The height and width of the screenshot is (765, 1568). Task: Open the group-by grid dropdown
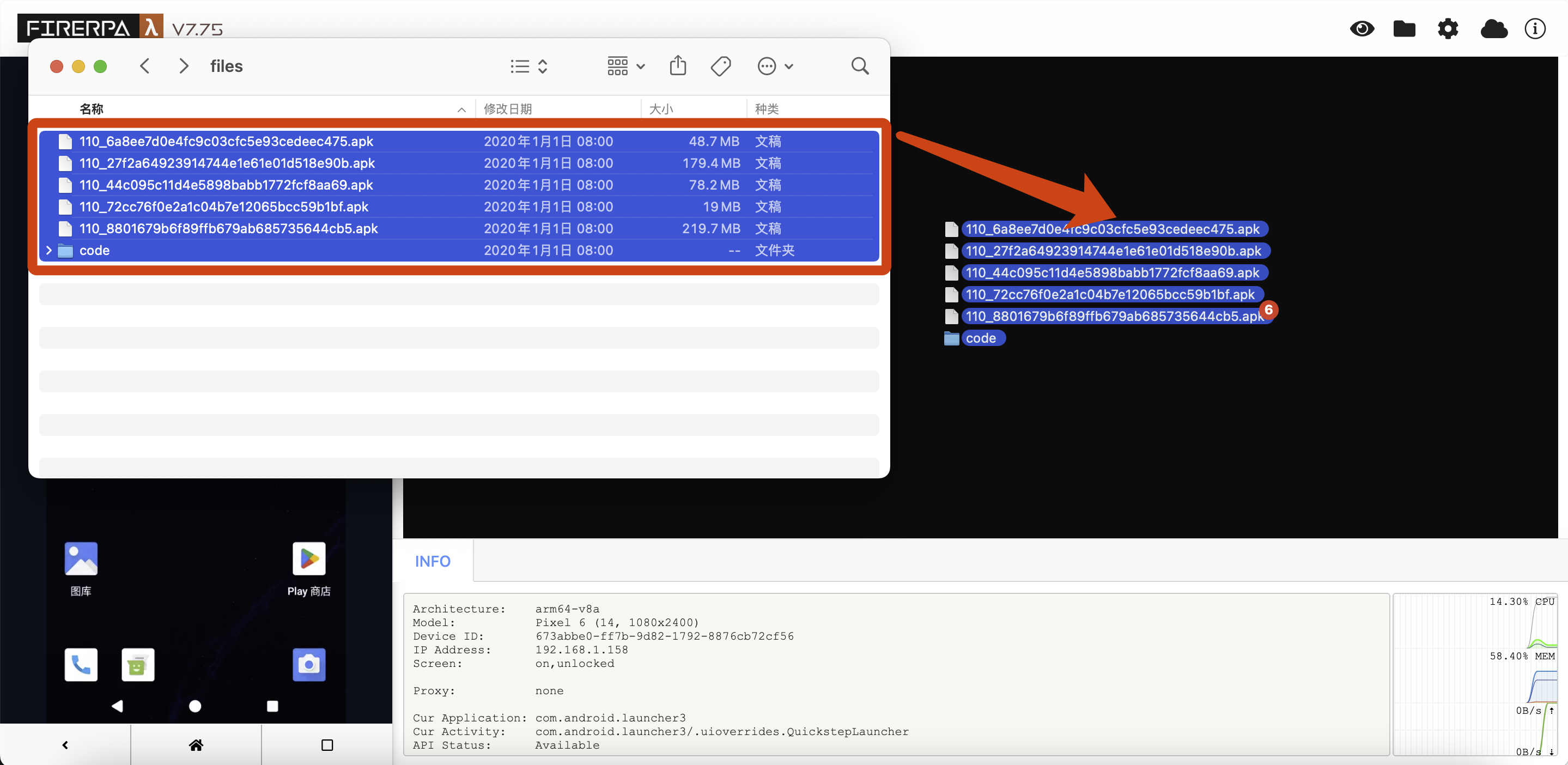pyautogui.click(x=626, y=66)
